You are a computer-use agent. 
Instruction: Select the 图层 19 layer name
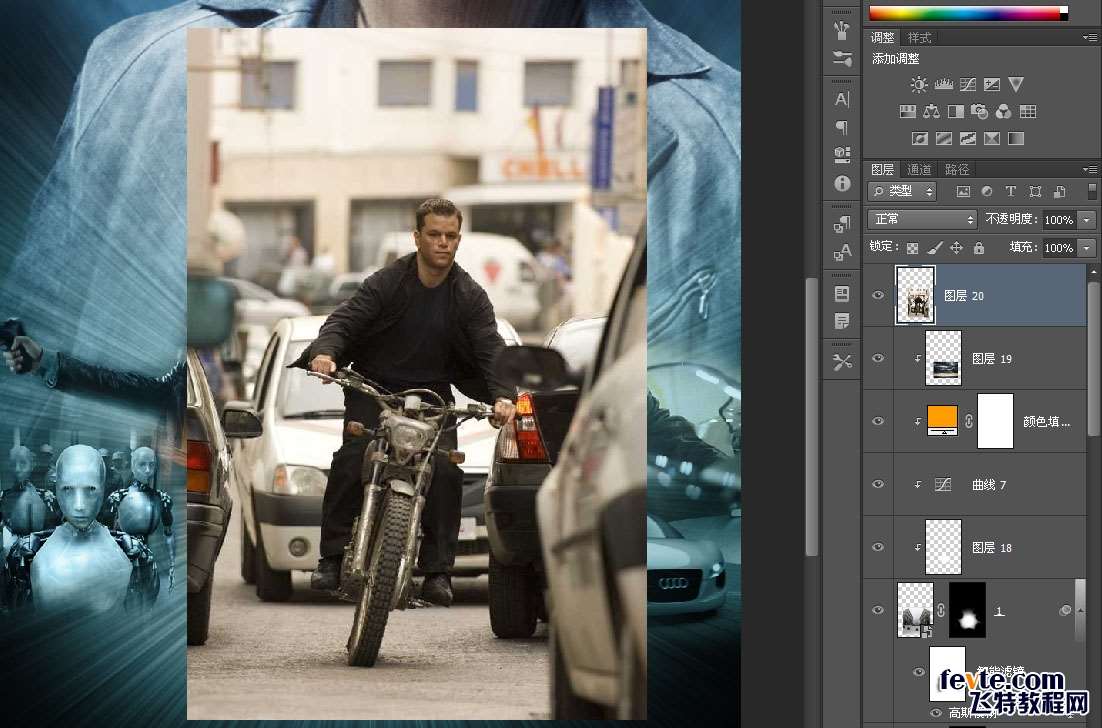coord(992,358)
